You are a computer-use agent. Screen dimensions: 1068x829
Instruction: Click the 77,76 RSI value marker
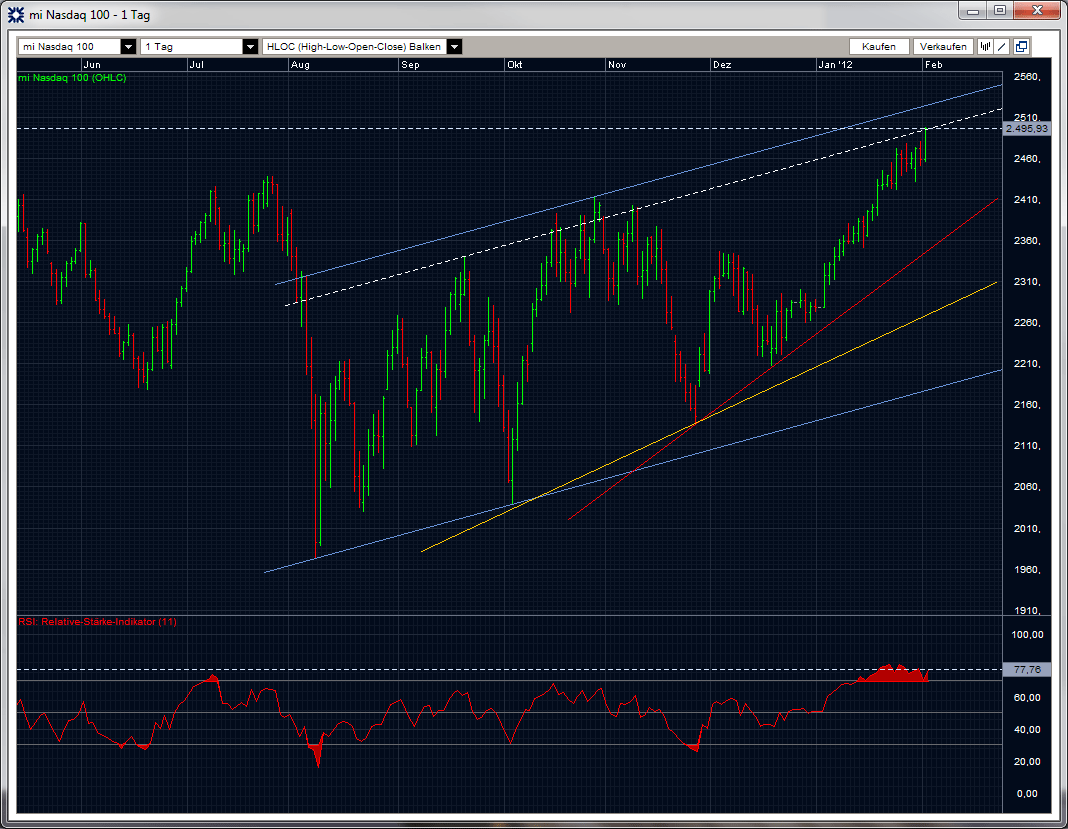[1026, 670]
